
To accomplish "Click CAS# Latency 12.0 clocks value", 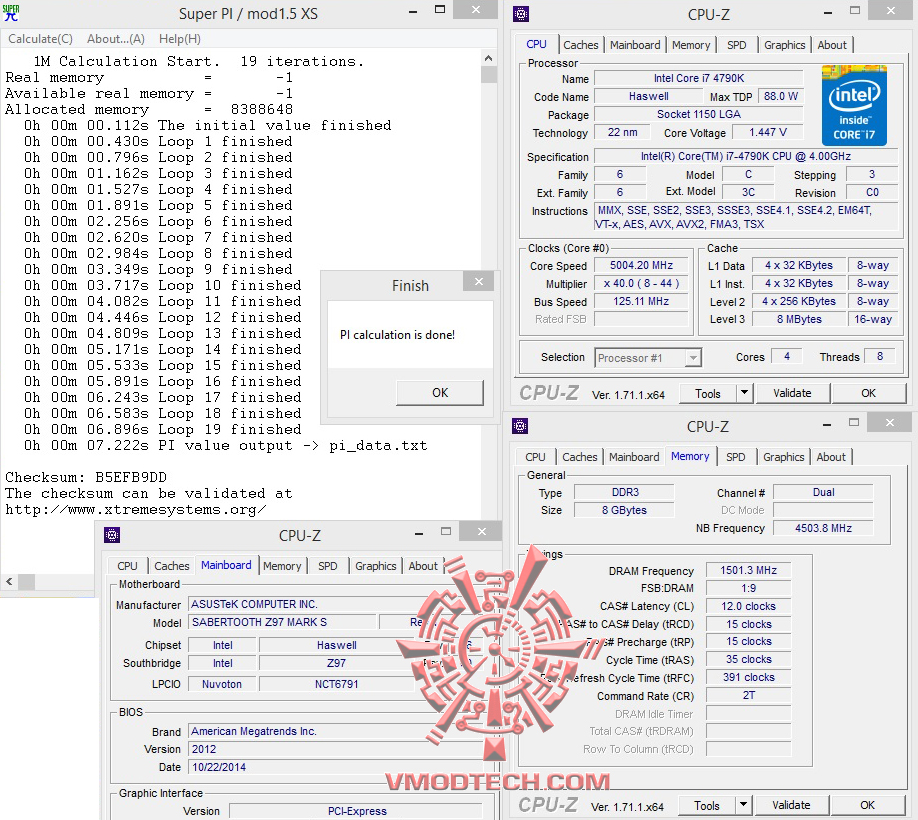I will pyautogui.click(x=748, y=606).
